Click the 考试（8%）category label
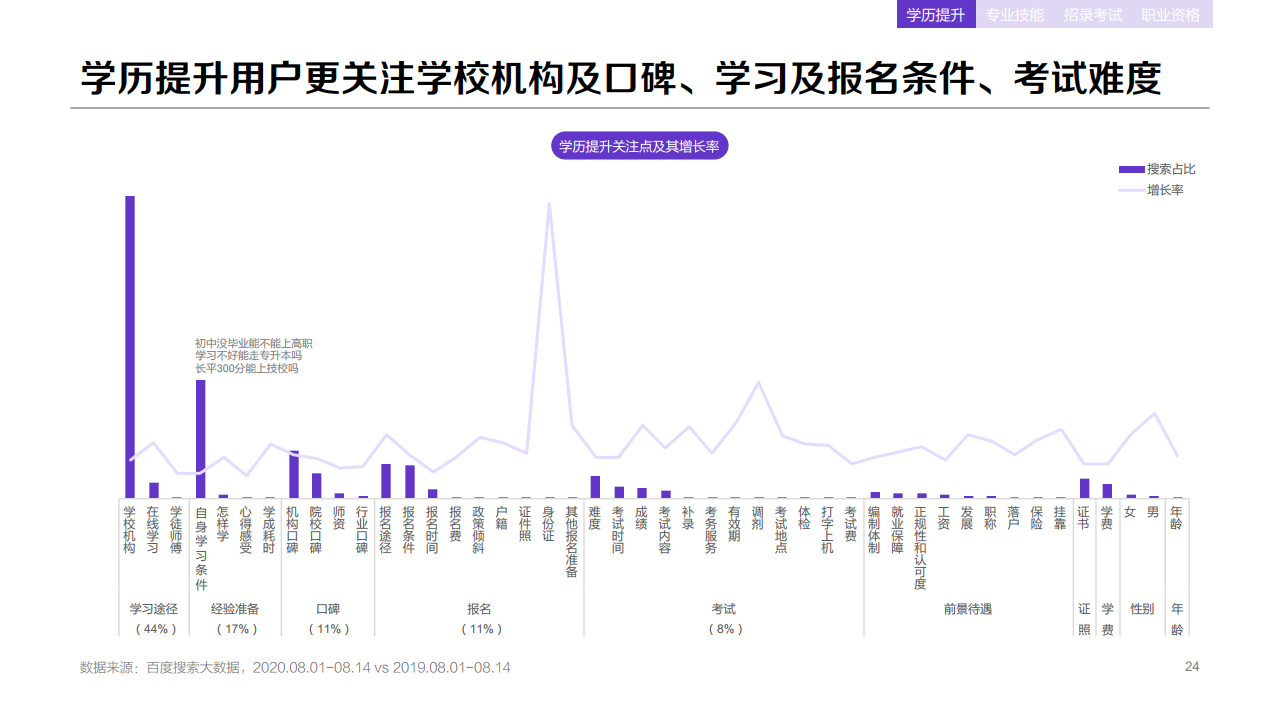 (x=726, y=616)
